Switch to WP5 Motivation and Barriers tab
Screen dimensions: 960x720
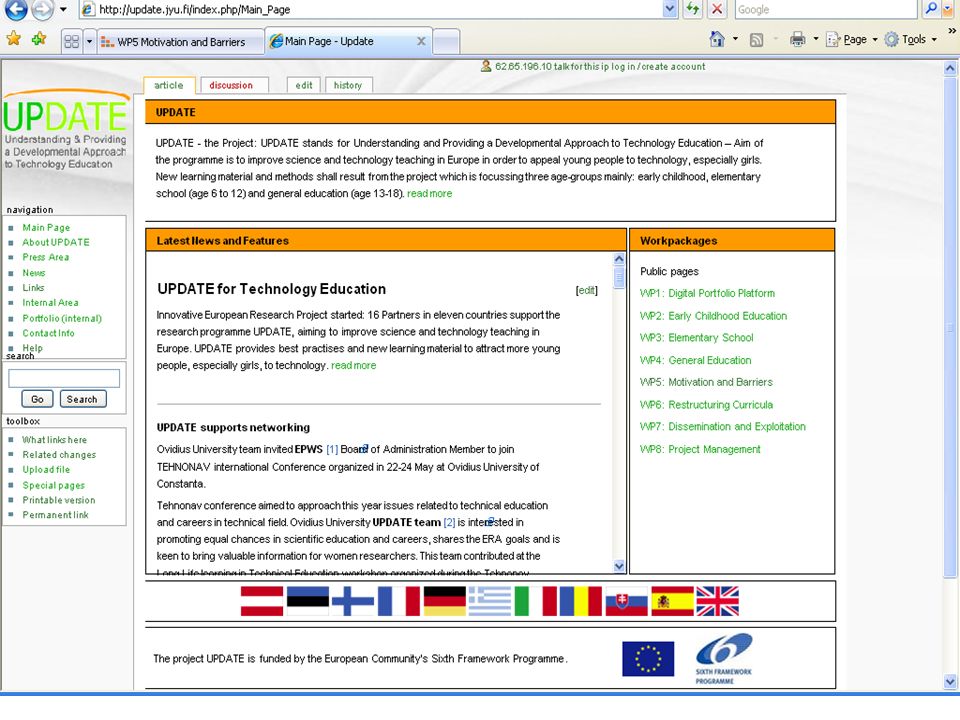click(180, 42)
